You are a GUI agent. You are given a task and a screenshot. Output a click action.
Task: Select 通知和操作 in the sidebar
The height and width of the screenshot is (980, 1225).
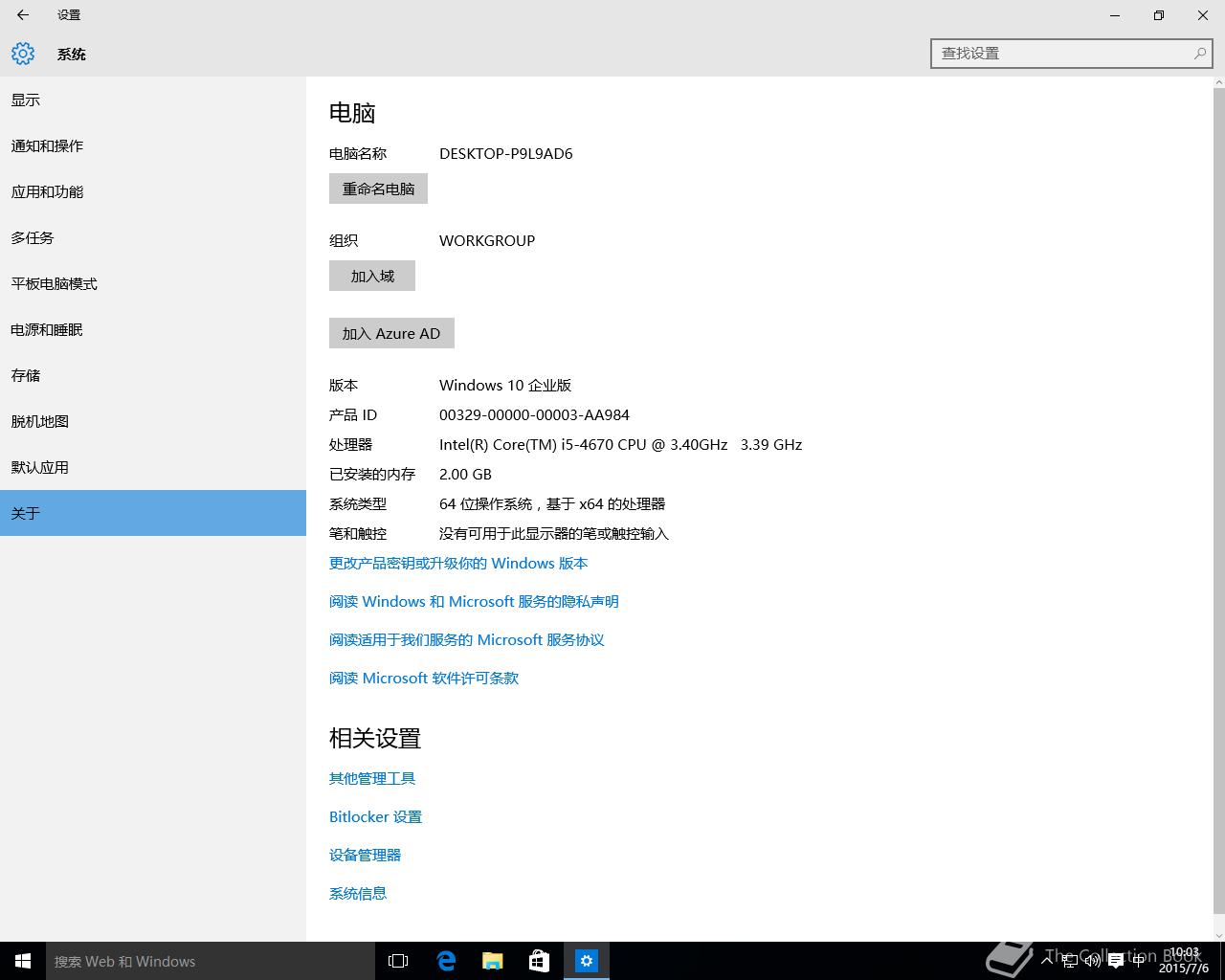coord(153,145)
